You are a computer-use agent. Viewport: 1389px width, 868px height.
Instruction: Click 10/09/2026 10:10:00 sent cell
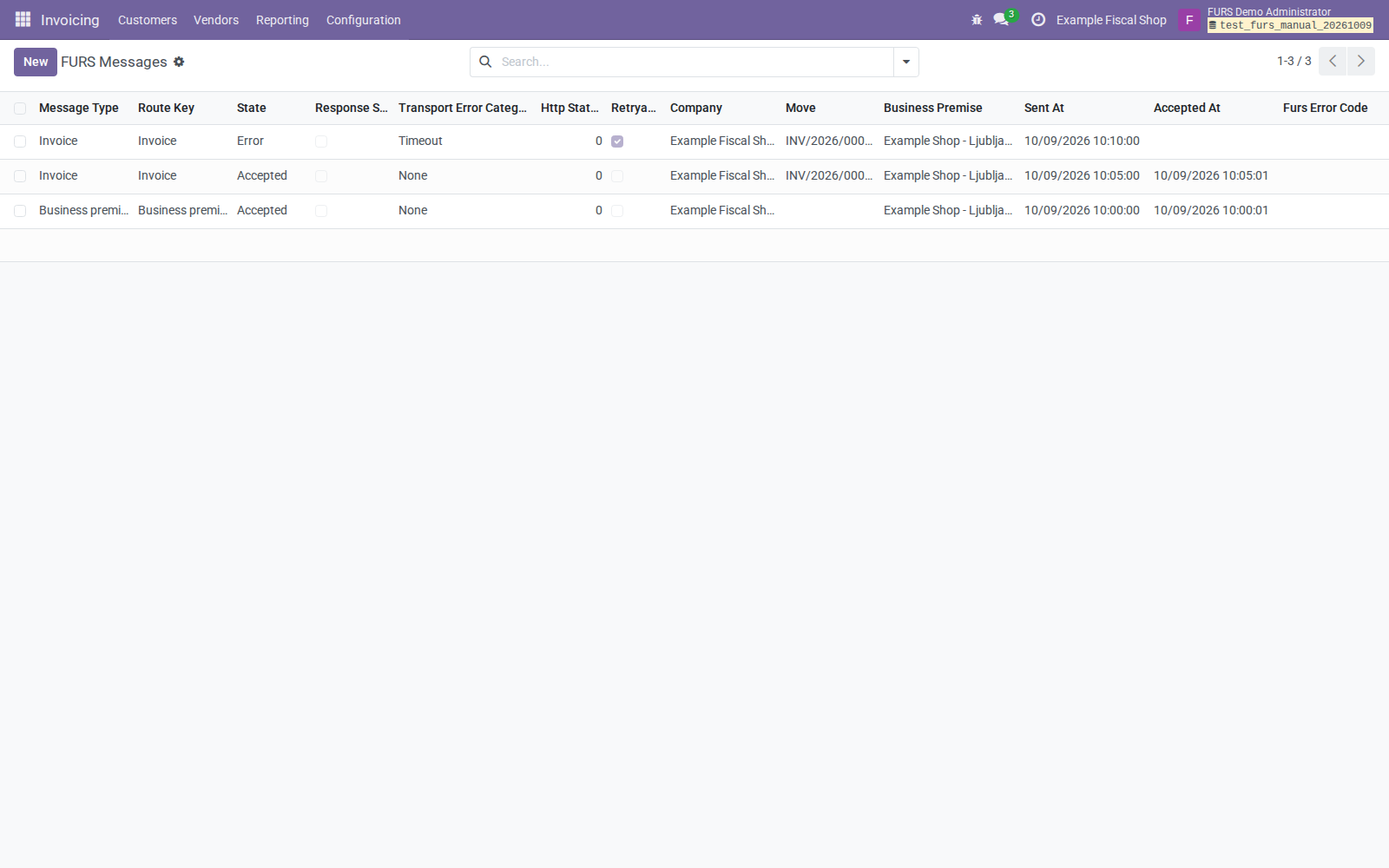point(1082,141)
